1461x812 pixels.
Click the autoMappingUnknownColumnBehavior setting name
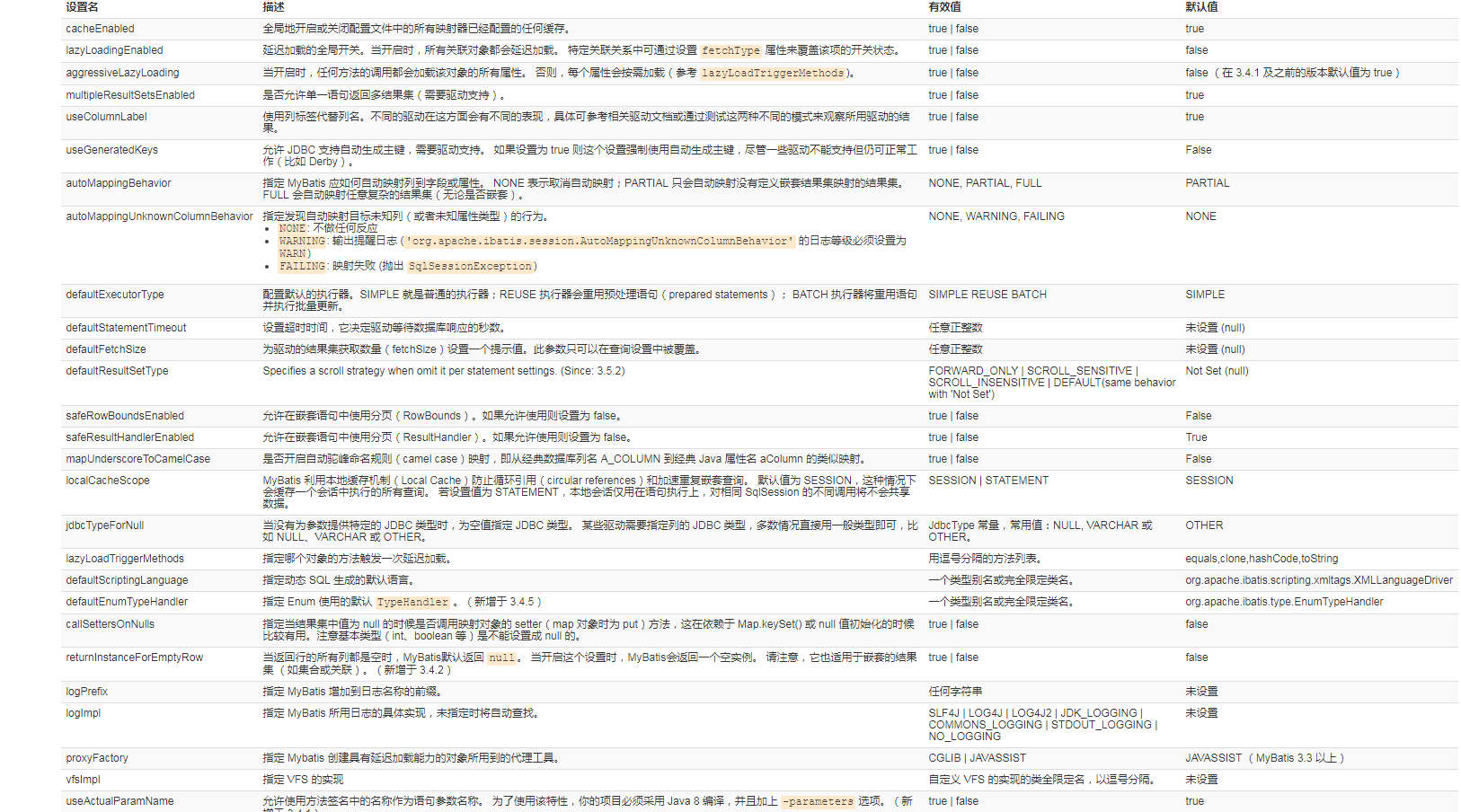(159, 216)
